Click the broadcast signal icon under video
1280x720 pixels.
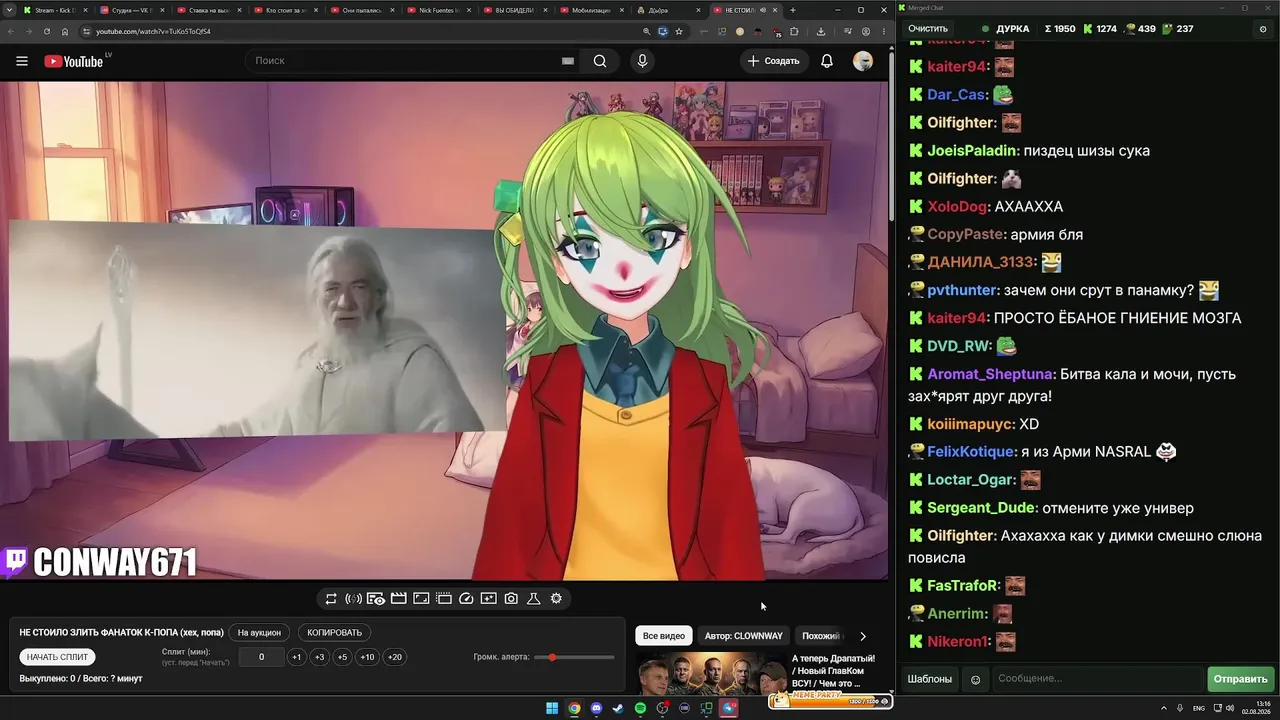(x=353, y=599)
